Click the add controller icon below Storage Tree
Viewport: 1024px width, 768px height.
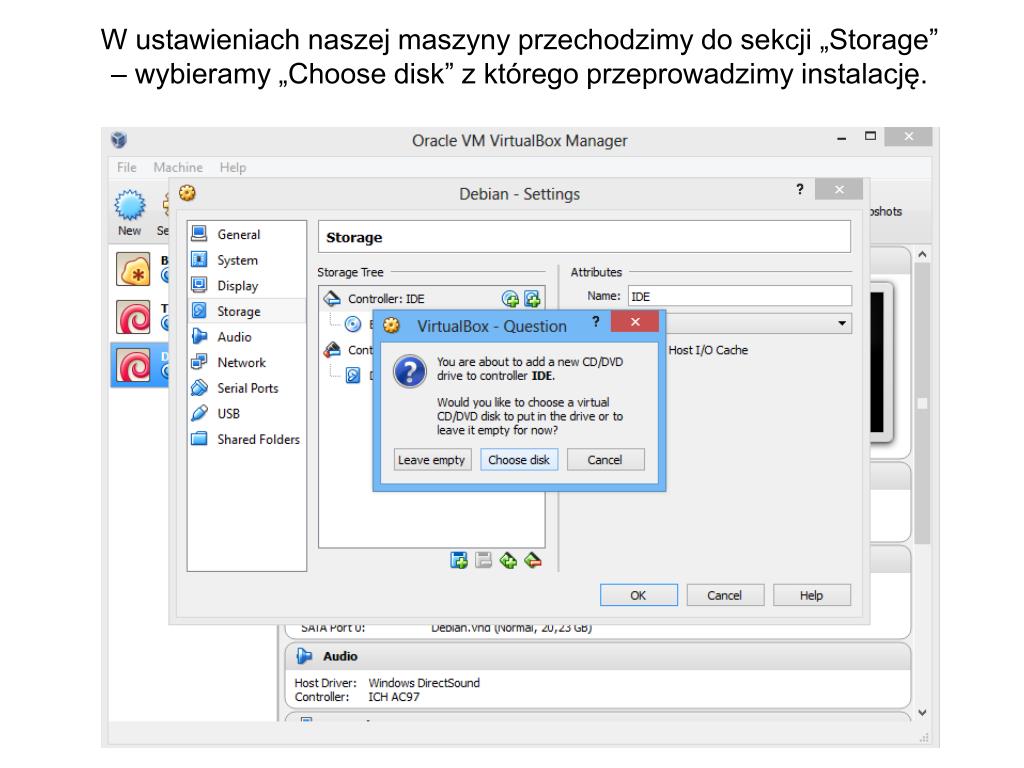(x=459, y=560)
